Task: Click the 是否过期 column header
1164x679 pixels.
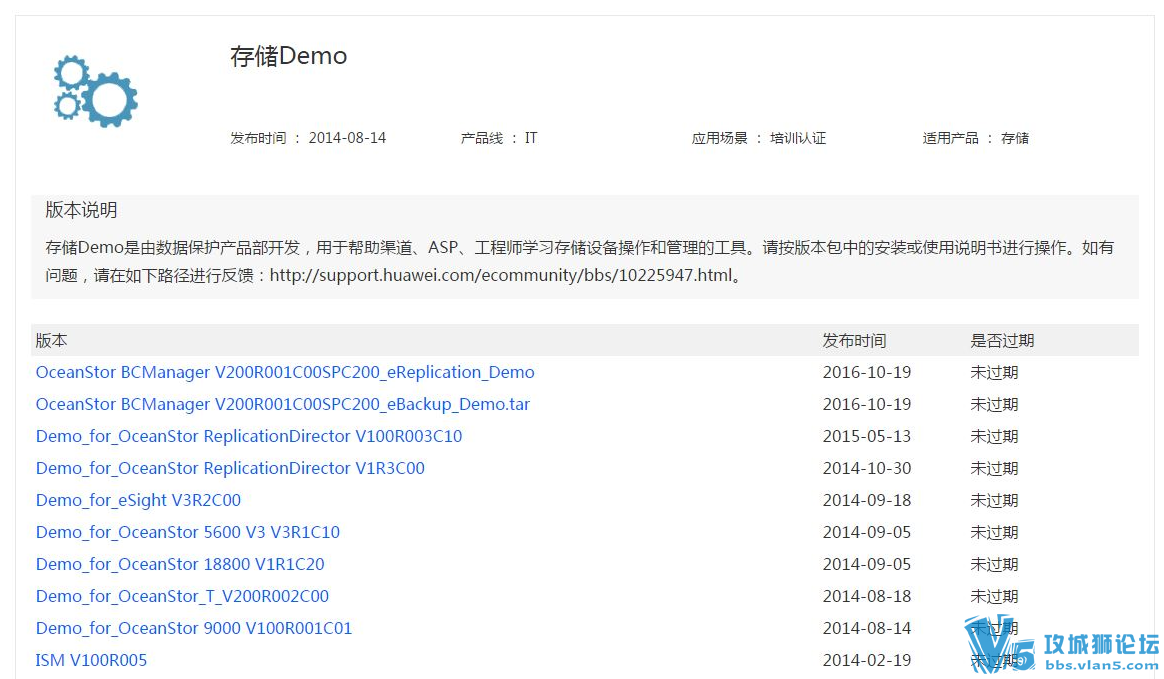Action: (x=1002, y=341)
